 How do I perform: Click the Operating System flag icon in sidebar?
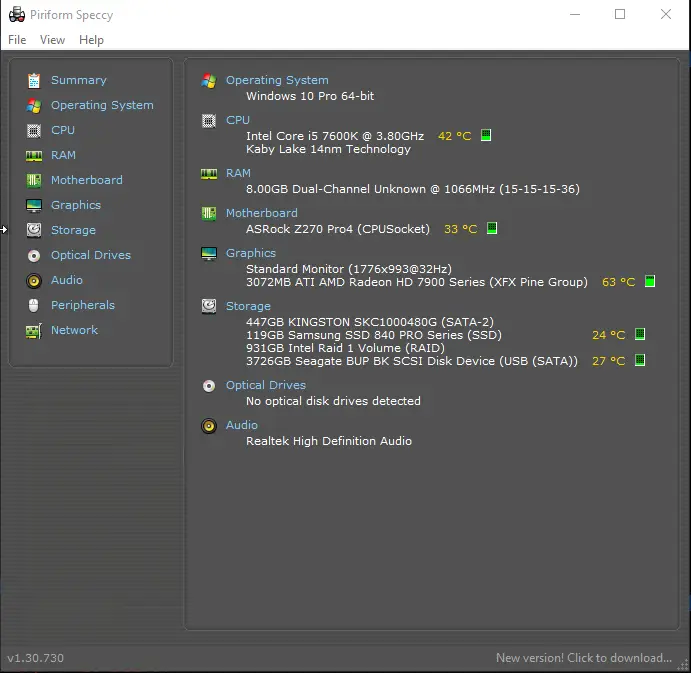click(34, 106)
